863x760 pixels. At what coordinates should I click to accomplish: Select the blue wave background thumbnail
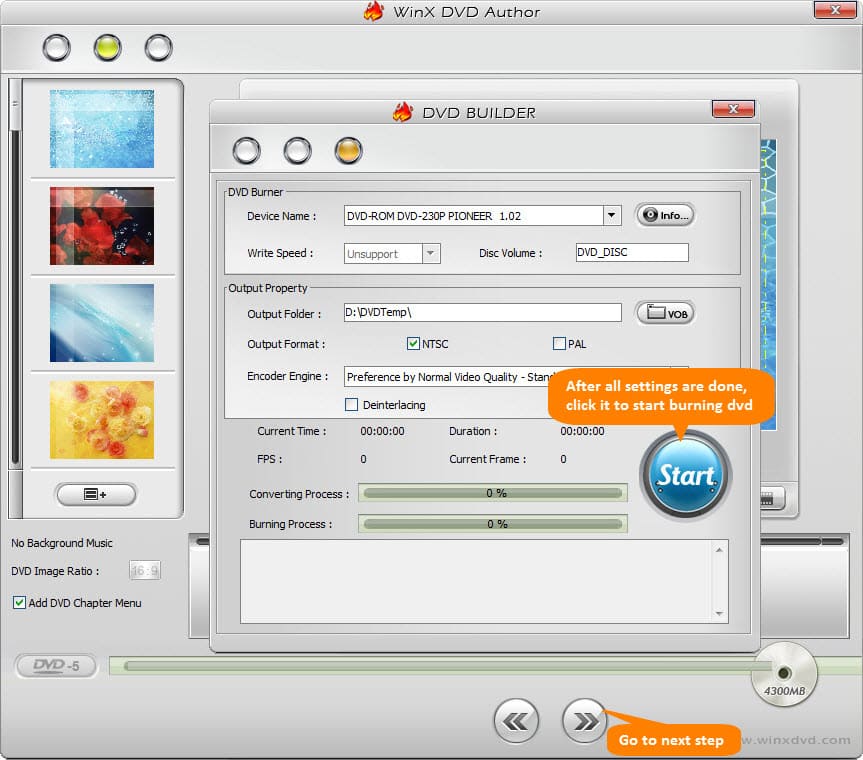[x=102, y=322]
